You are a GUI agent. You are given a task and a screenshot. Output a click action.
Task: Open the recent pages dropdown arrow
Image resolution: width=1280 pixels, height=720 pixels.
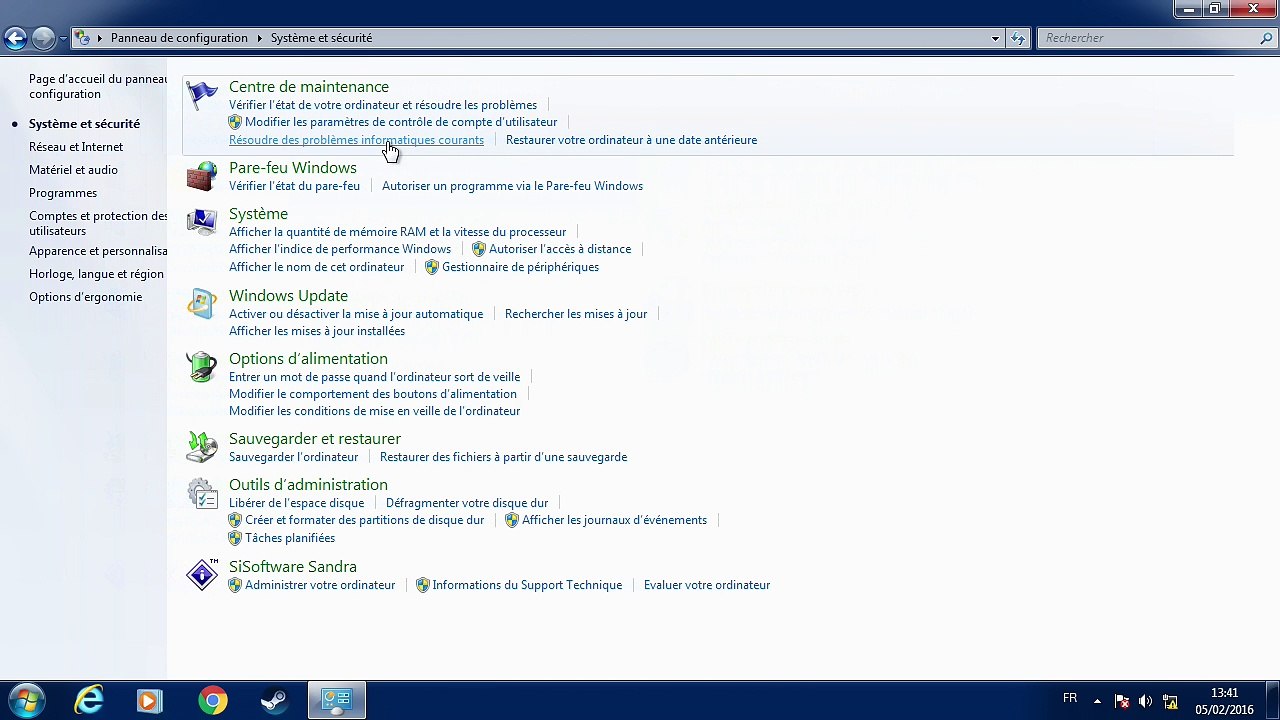coord(63,38)
